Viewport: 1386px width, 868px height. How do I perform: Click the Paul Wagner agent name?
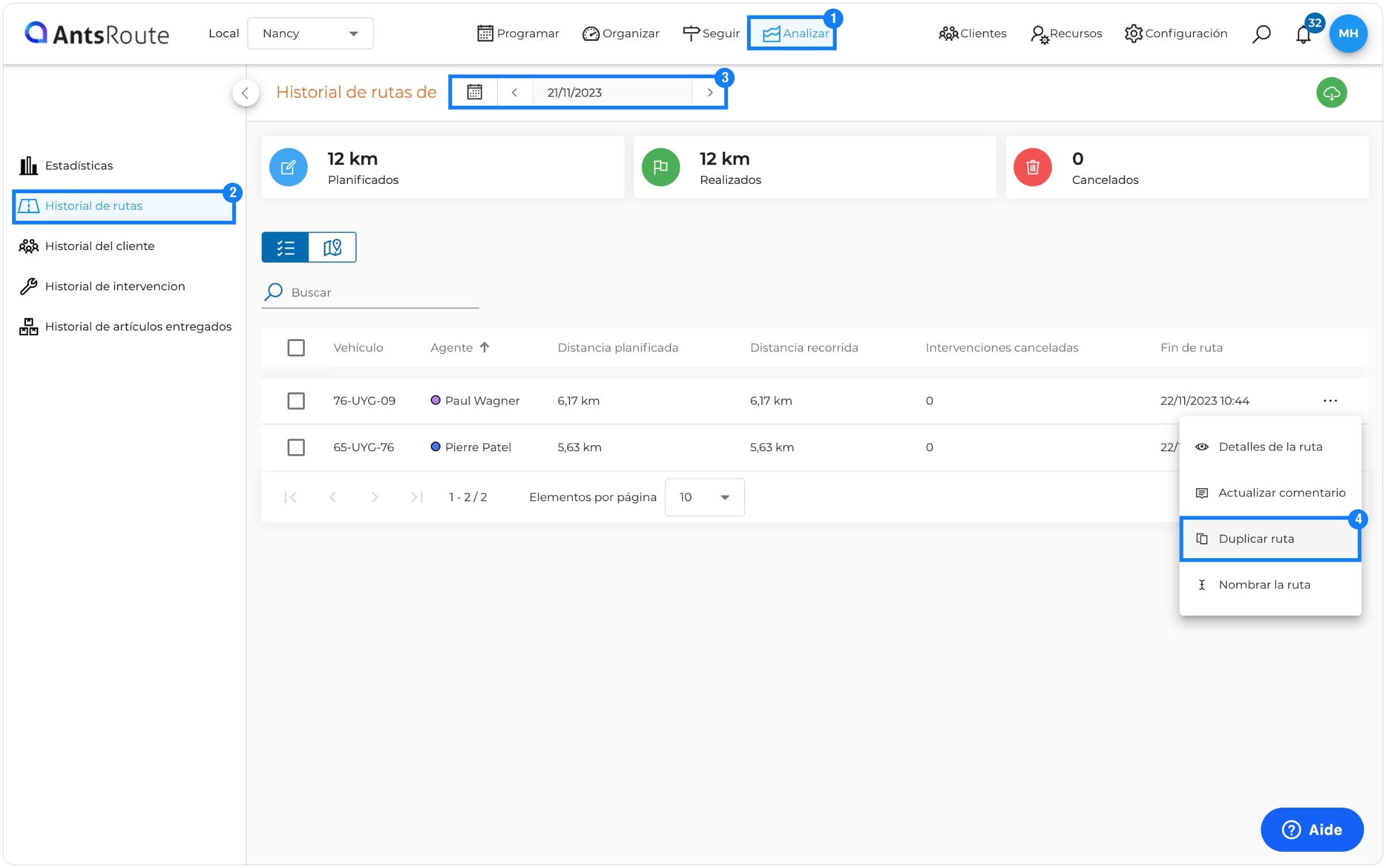tap(482, 401)
